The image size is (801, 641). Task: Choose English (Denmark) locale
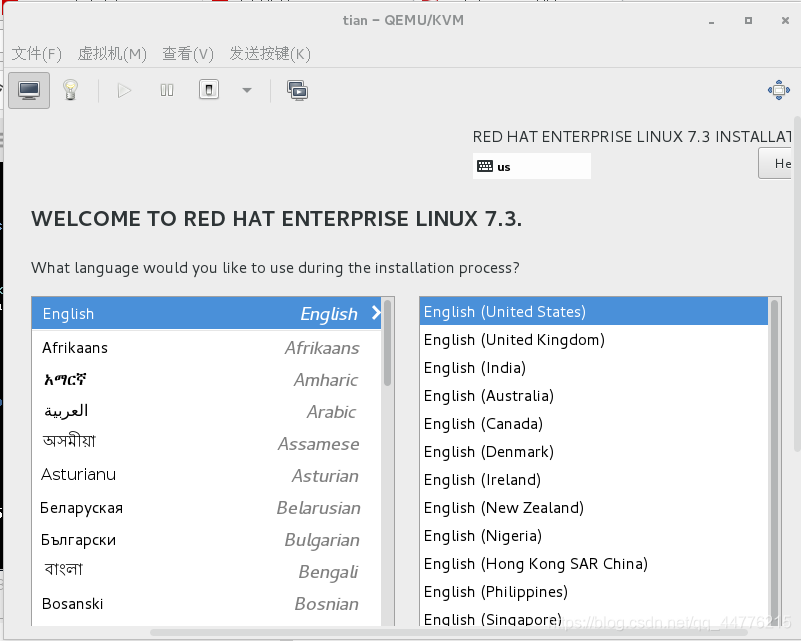[x=594, y=452]
